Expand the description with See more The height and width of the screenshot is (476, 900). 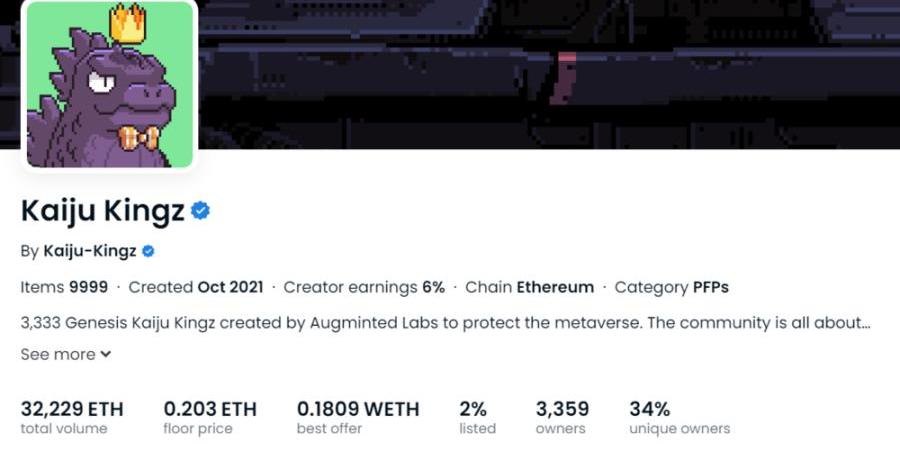coord(58,354)
